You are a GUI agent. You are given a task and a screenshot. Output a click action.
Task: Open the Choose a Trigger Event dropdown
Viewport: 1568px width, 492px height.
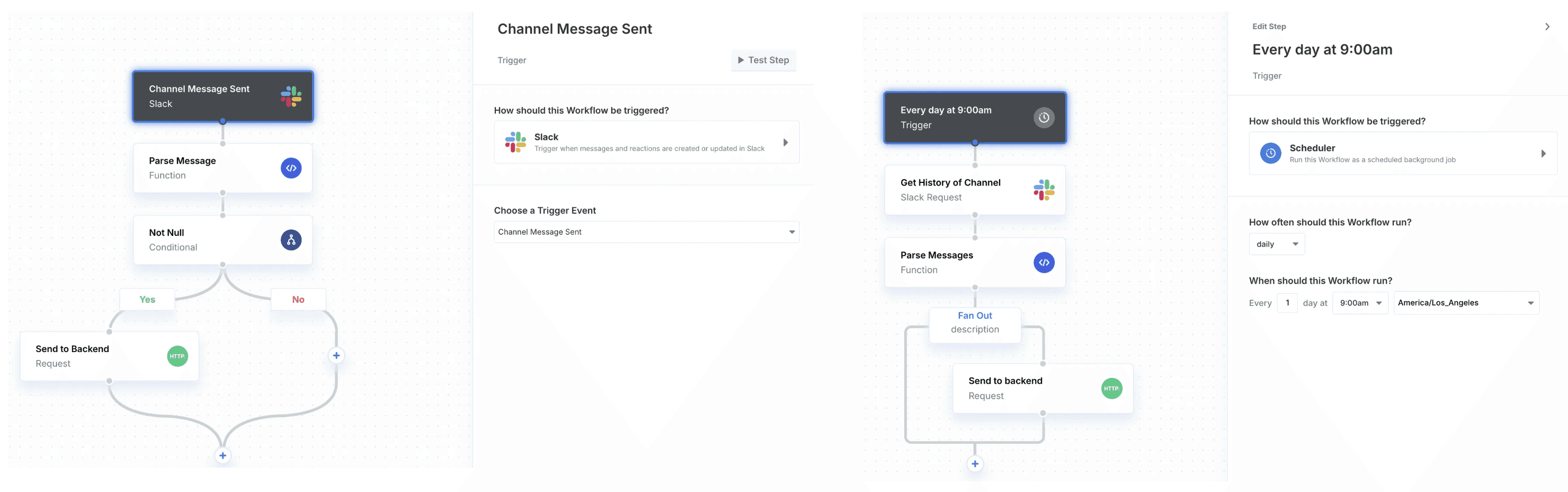[646, 232]
